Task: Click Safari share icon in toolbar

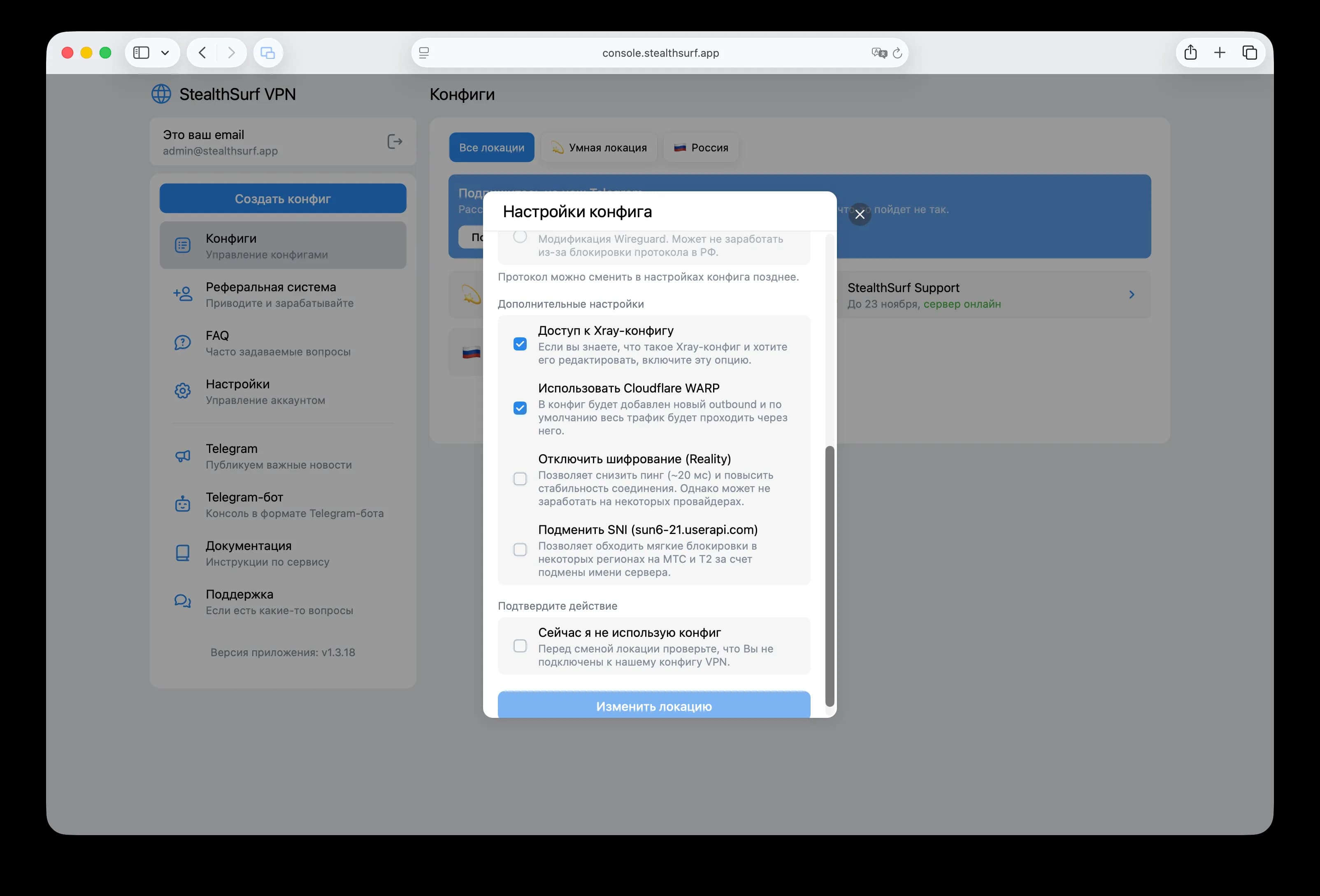Action: tap(1190, 53)
